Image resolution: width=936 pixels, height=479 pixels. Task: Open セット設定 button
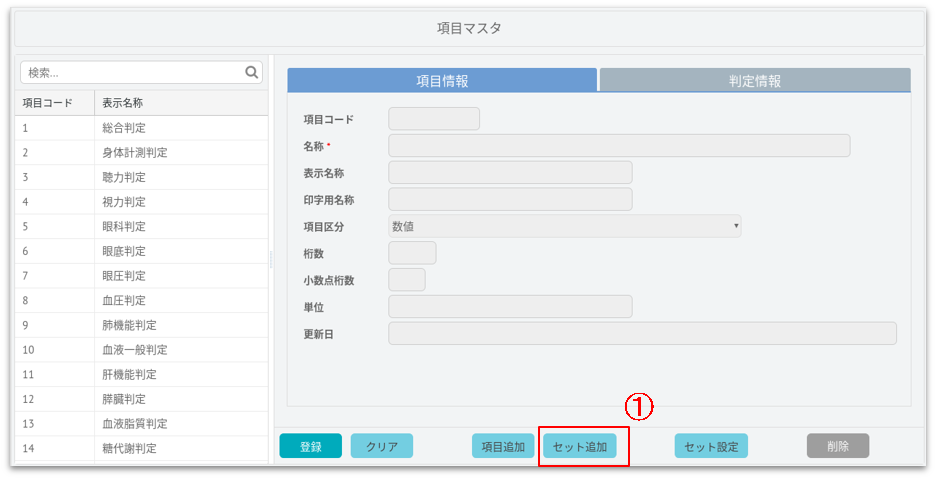tap(711, 446)
